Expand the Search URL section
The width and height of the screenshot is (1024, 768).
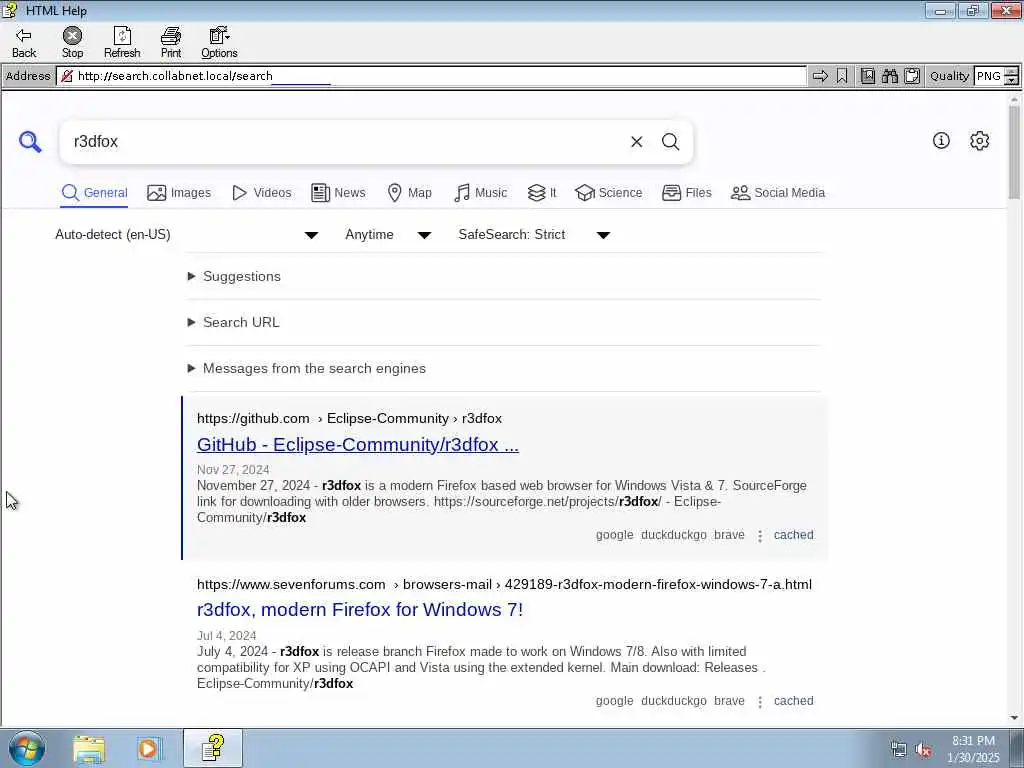click(x=234, y=322)
